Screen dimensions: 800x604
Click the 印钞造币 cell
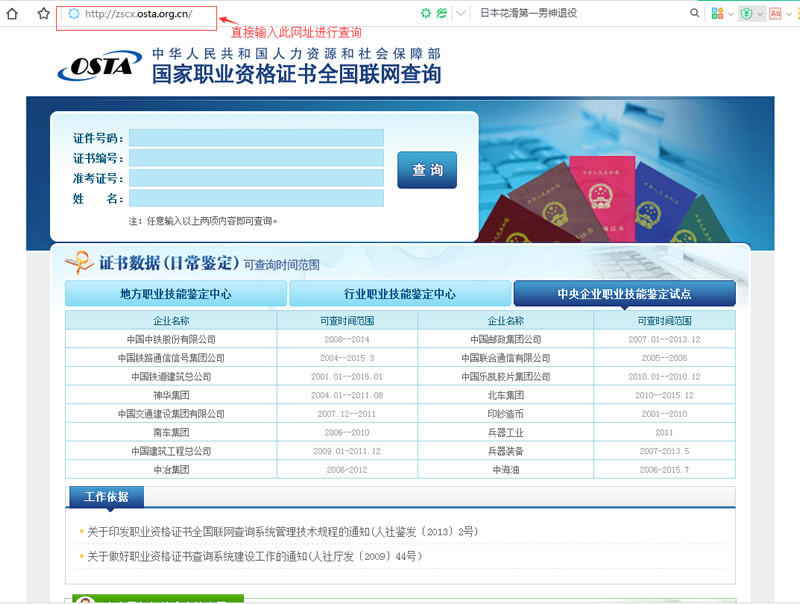[506, 414]
